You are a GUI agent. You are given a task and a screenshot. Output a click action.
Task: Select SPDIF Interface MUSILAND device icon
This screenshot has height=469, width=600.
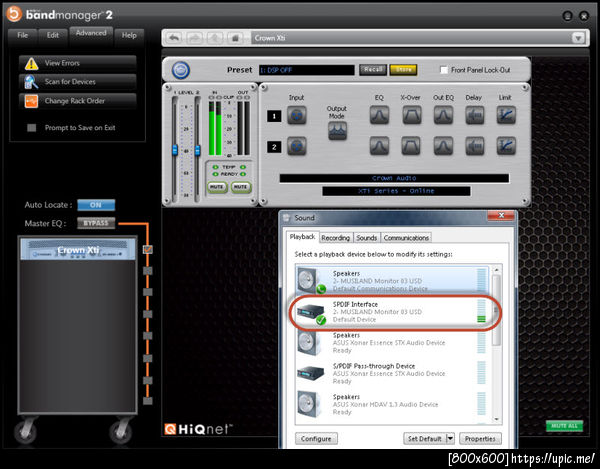[x=311, y=313]
